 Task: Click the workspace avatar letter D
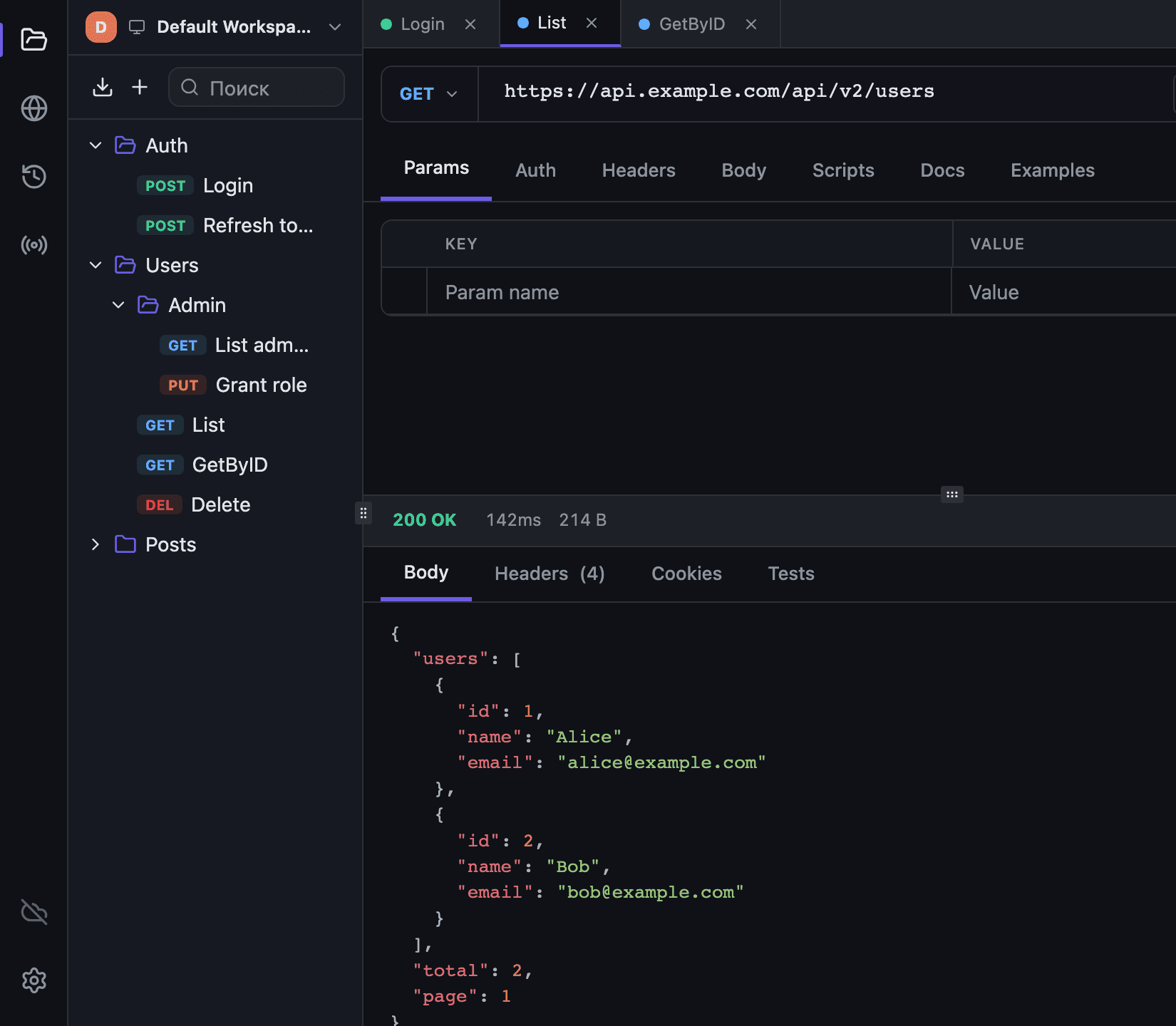[x=101, y=27]
